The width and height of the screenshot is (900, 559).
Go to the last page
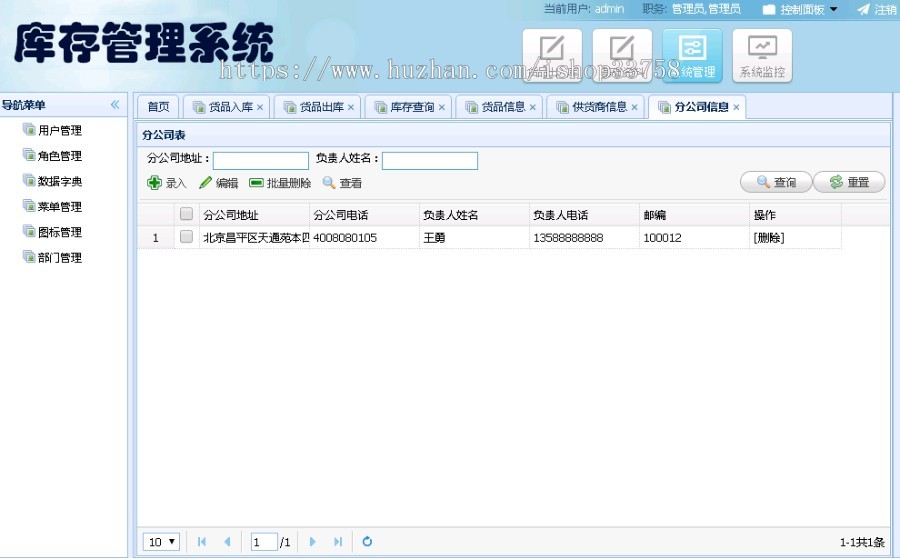pos(338,542)
